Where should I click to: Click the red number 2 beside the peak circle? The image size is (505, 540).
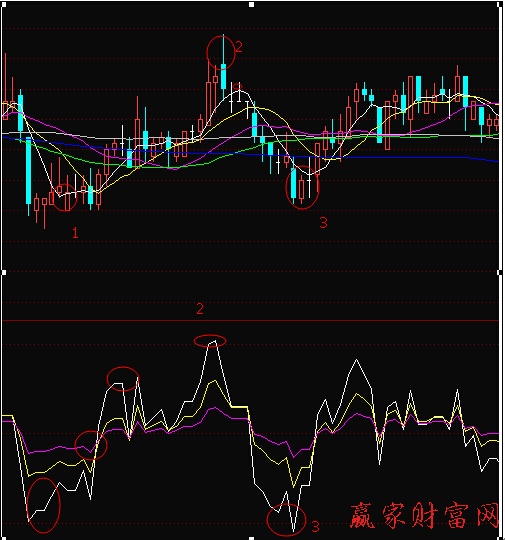pos(239,47)
